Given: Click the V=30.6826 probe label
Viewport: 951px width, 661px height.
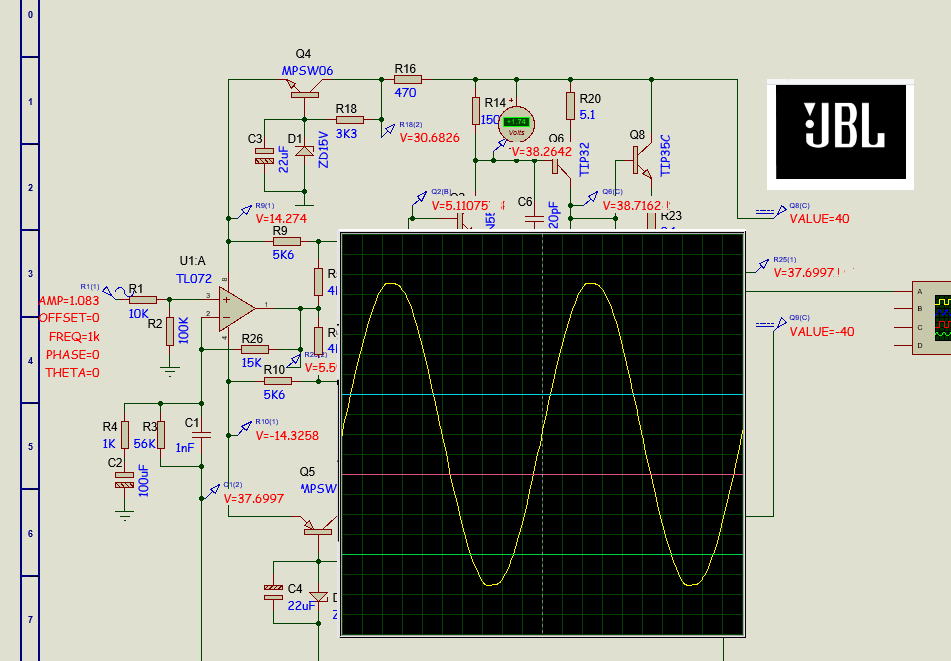Looking at the screenshot, I should click(429, 137).
